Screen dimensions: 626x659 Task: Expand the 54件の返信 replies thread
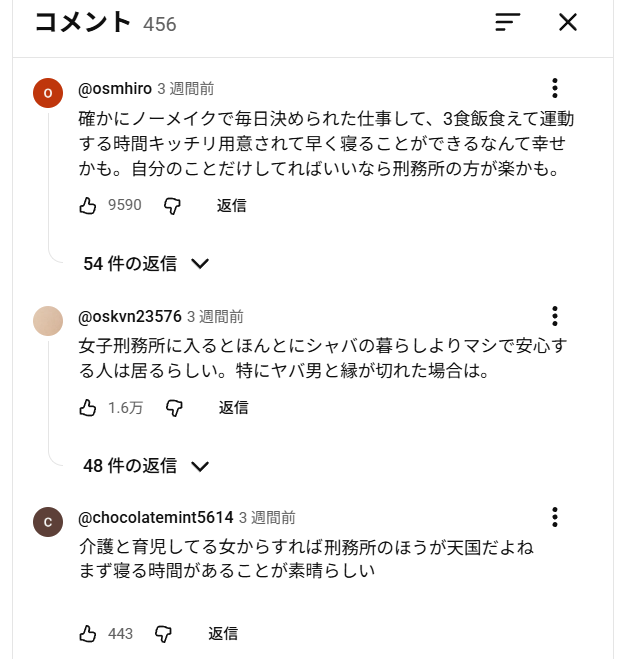(x=146, y=264)
